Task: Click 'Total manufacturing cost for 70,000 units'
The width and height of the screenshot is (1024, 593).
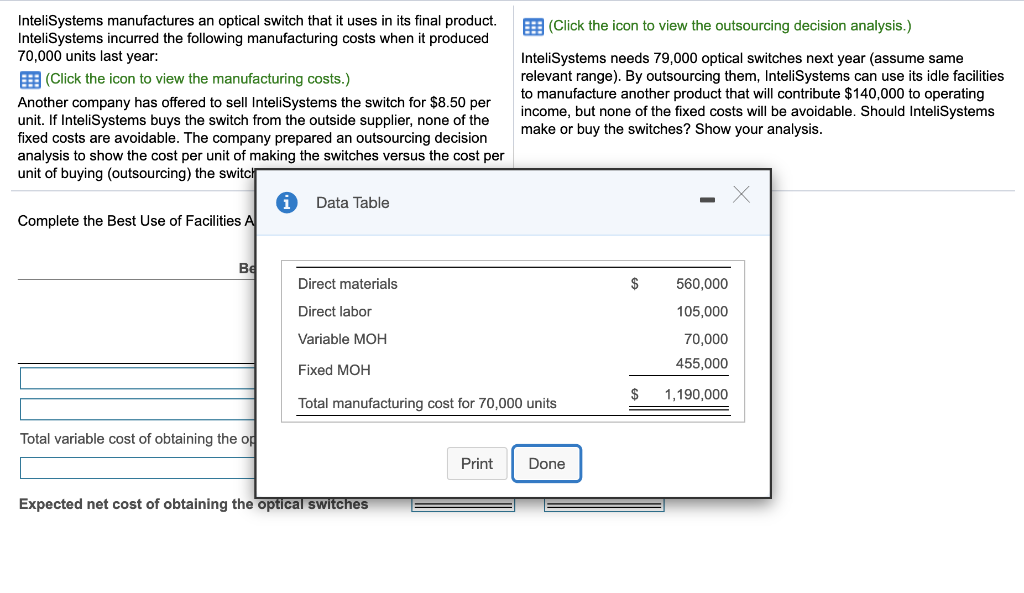Action: tap(427, 404)
